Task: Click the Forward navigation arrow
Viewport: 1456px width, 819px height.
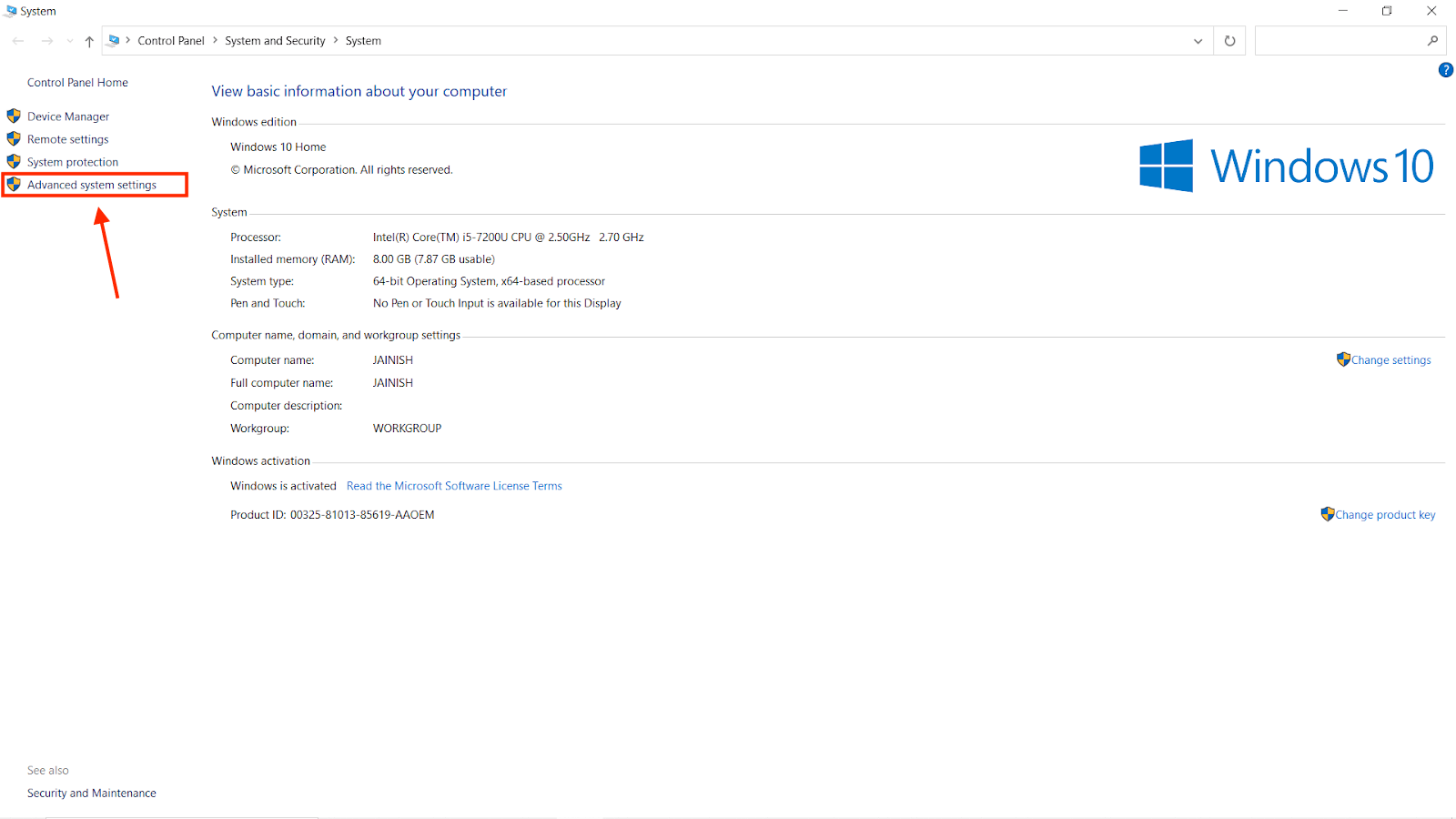Action: point(47,41)
